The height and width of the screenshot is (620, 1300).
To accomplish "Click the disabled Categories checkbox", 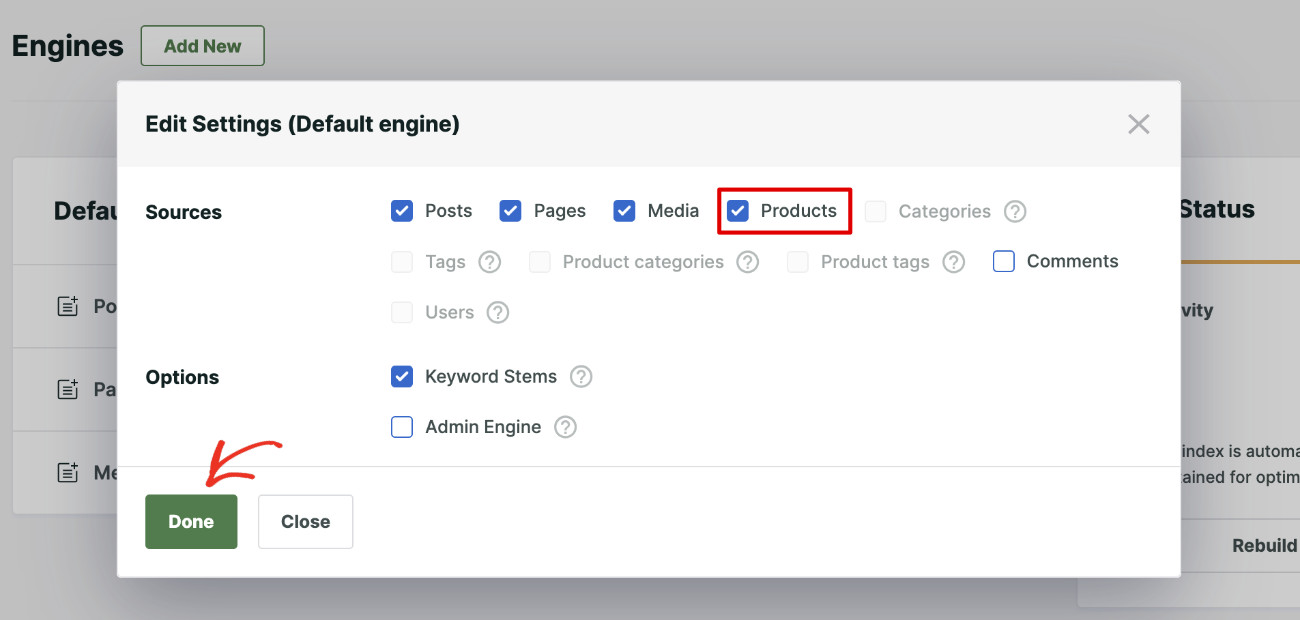I will 876,211.
